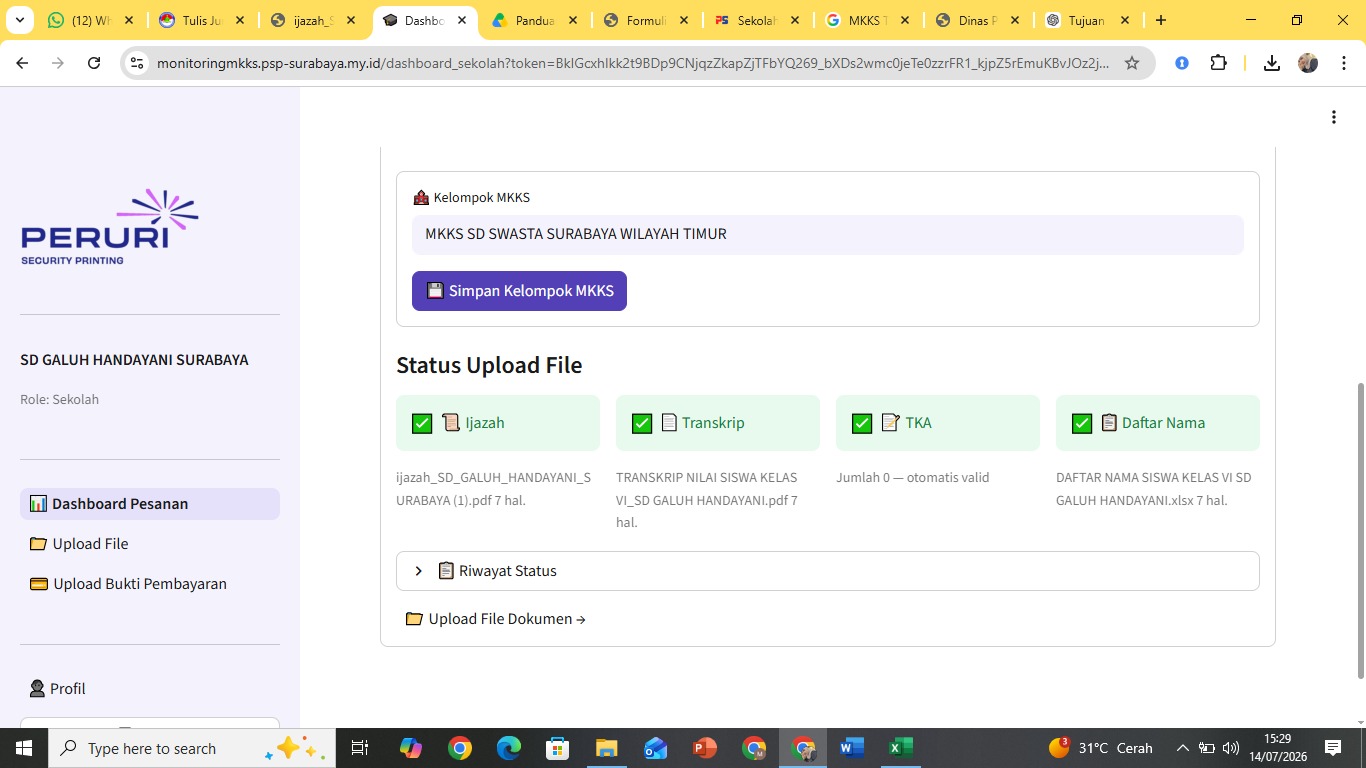Click the Chrome profile avatar
Viewport: 1366px width, 768px height.
(x=1308, y=63)
